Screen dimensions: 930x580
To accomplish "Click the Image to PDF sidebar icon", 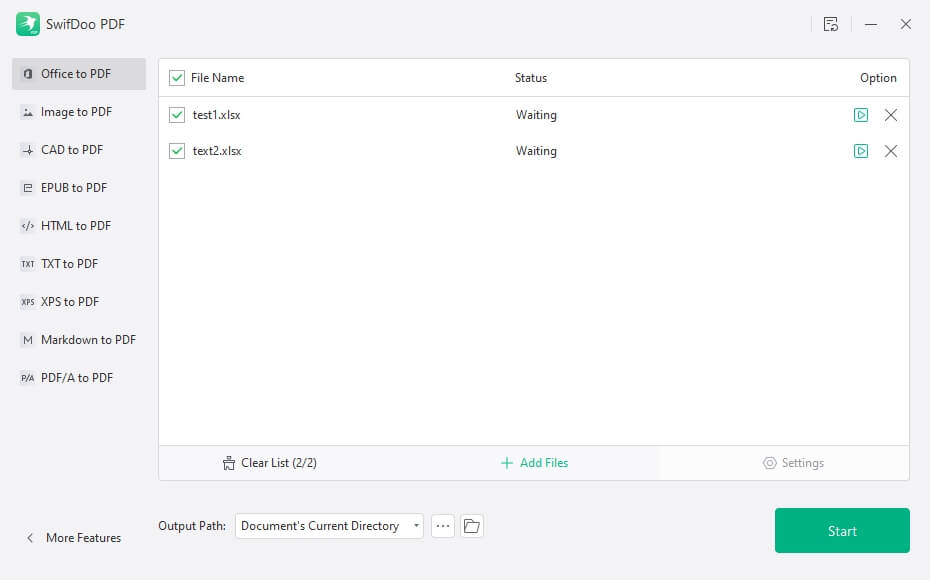I will coord(27,112).
